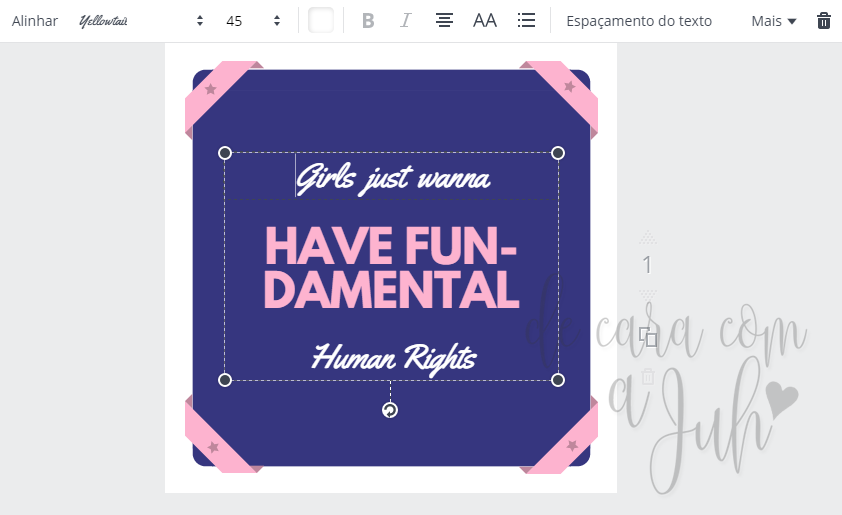Image resolution: width=842 pixels, height=515 pixels.
Task: Expand the Mais dropdown menu
Action: pyautogui.click(x=774, y=21)
